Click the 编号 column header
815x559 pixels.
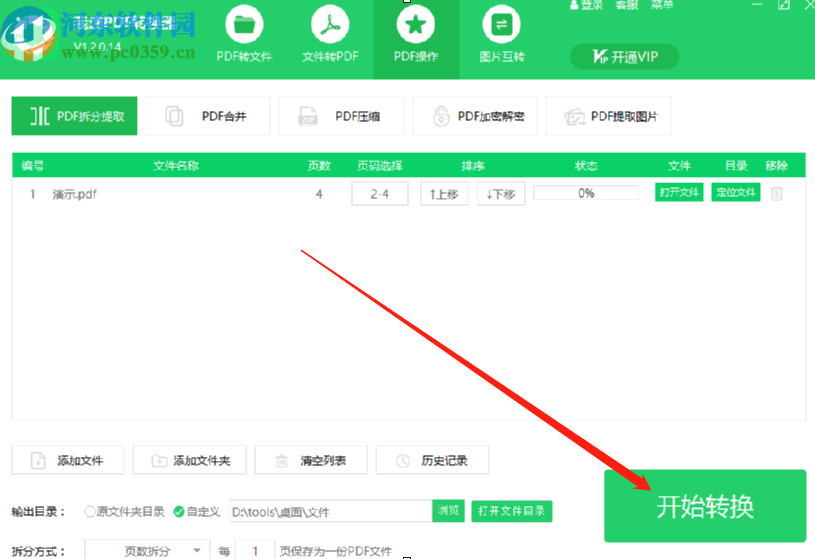click(x=32, y=166)
